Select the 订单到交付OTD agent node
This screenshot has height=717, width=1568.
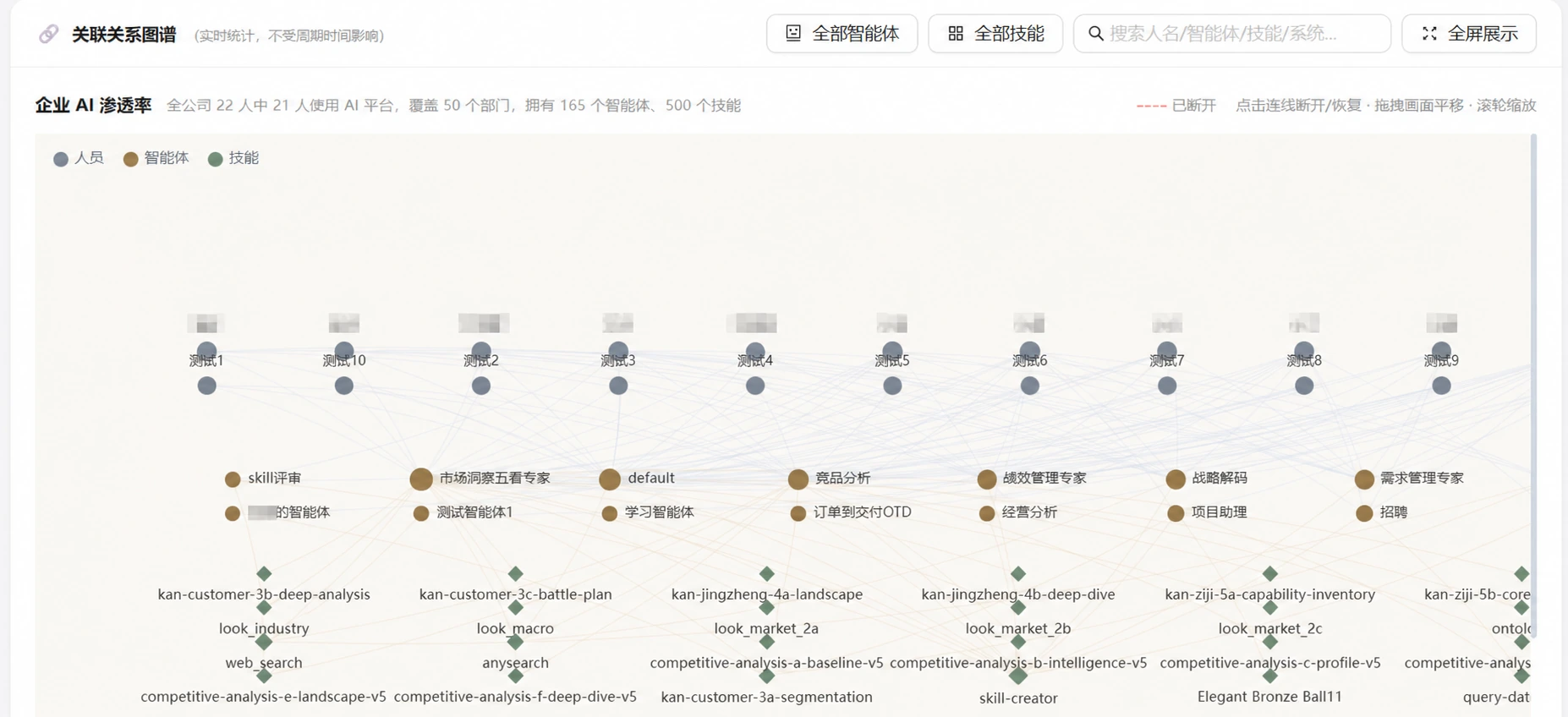tap(798, 513)
